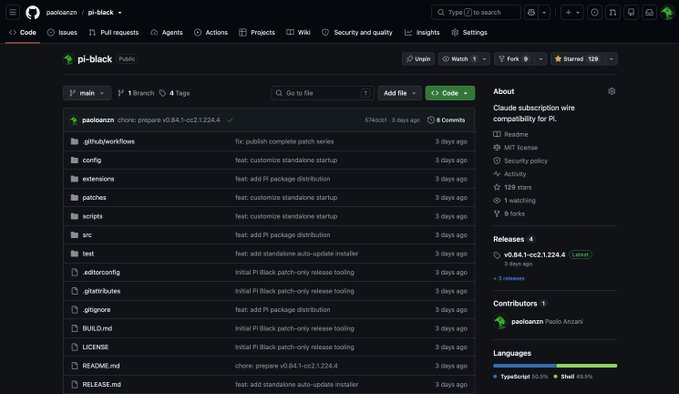Image resolution: width=679 pixels, height=394 pixels.
Task: View the 1 Branch link
Action: 136,93
